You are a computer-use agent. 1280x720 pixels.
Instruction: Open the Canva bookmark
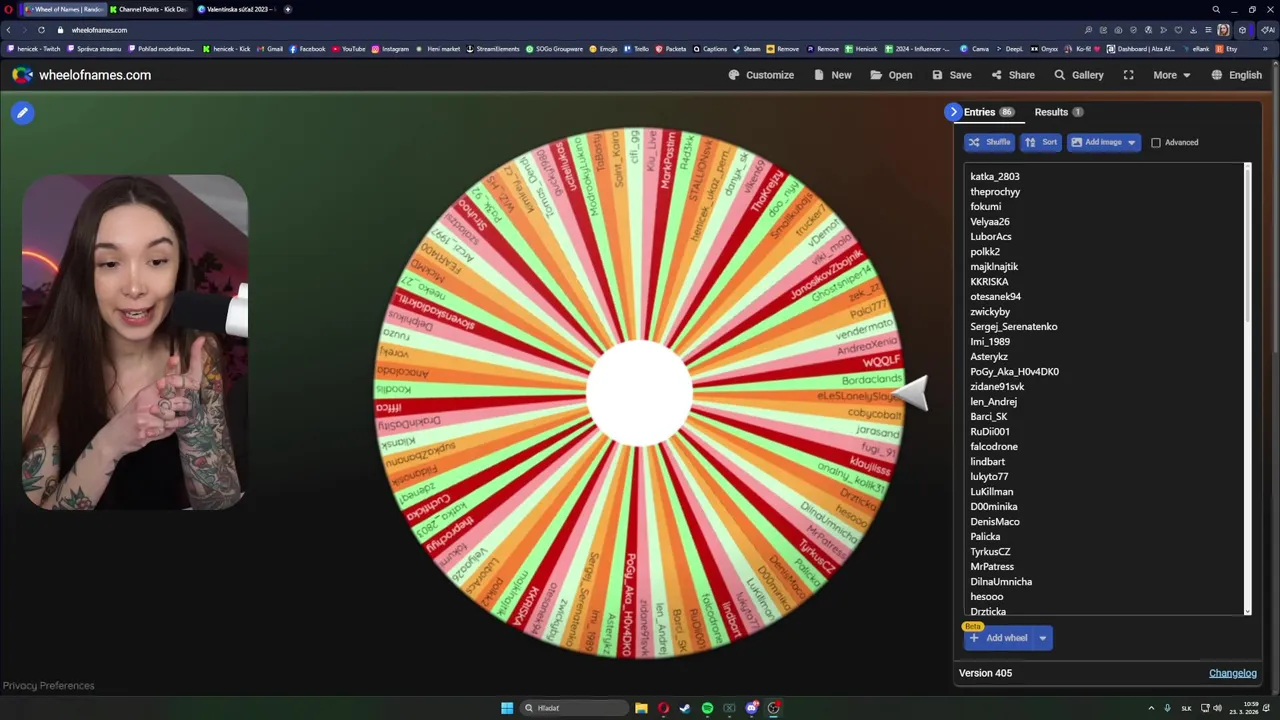tap(975, 49)
